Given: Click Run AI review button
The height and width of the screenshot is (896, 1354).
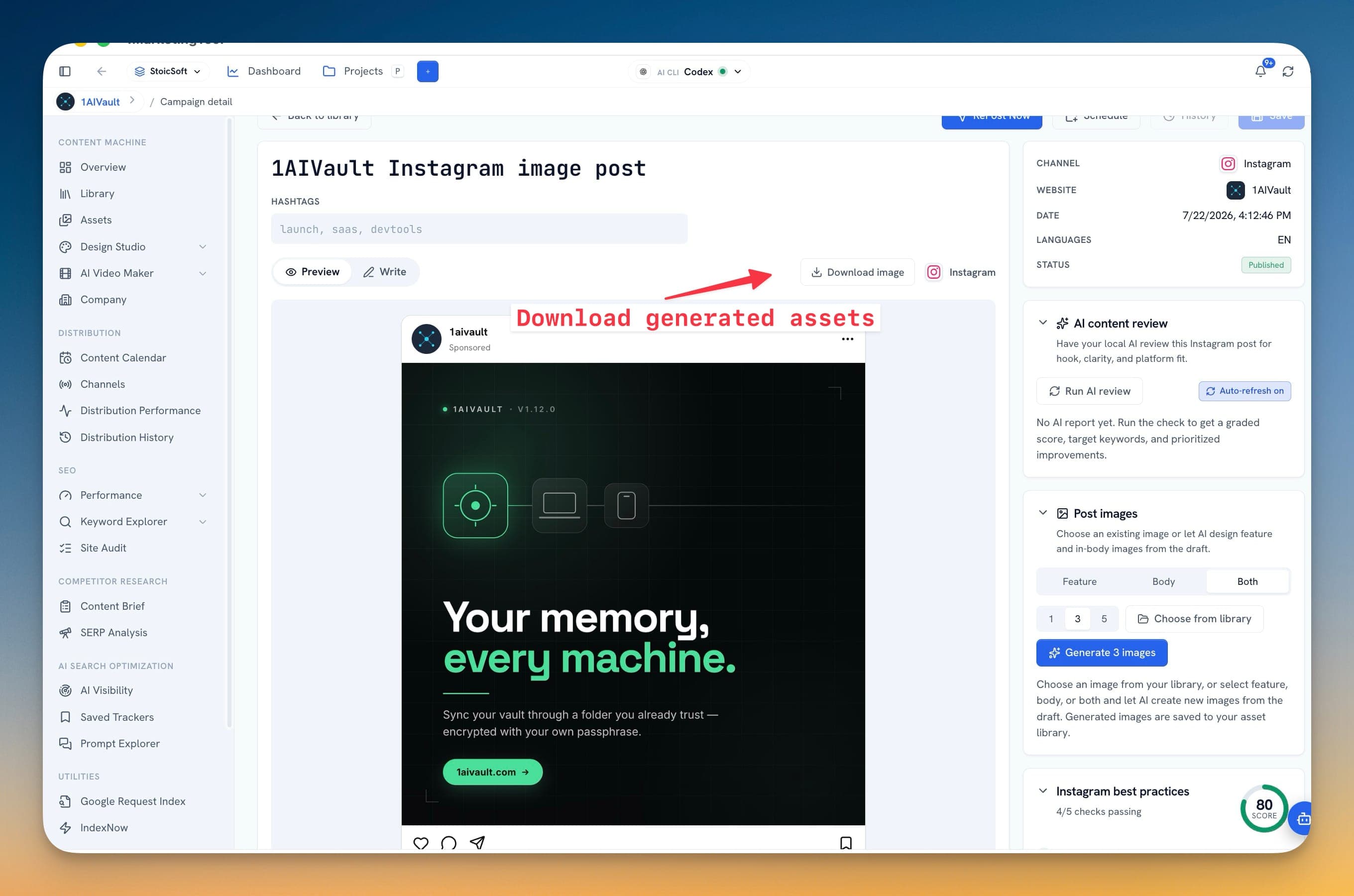Looking at the screenshot, I should [x=1089, y=391].
